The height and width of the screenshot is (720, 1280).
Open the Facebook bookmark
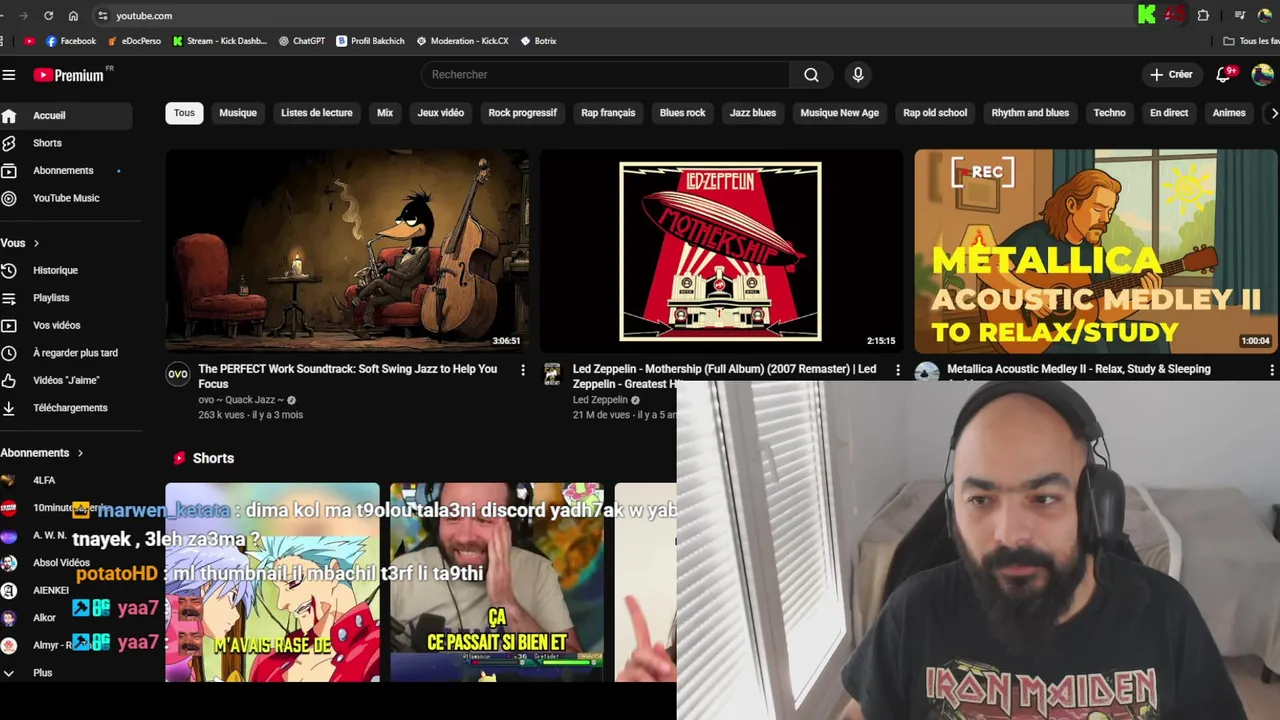click(71, 41)
